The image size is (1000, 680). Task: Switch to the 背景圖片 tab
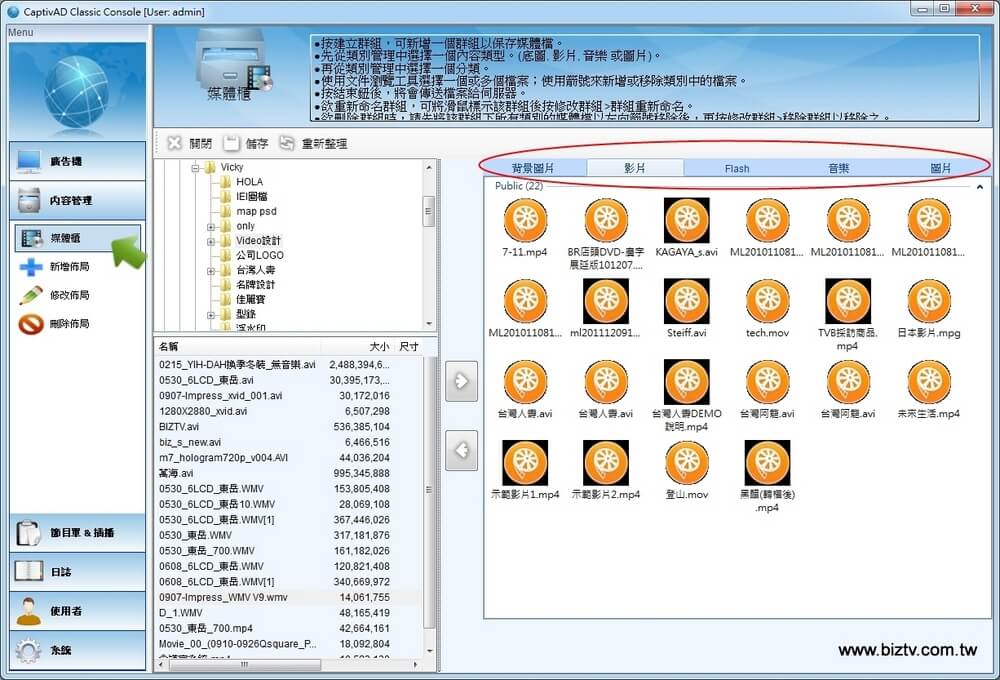click(533, 168)
